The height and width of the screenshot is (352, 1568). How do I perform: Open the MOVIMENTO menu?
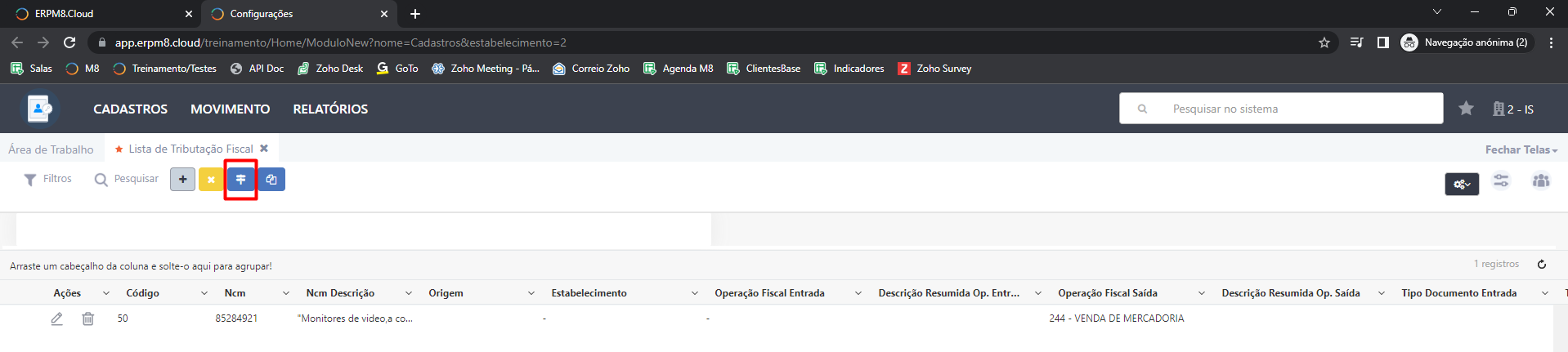pos(230,109)
